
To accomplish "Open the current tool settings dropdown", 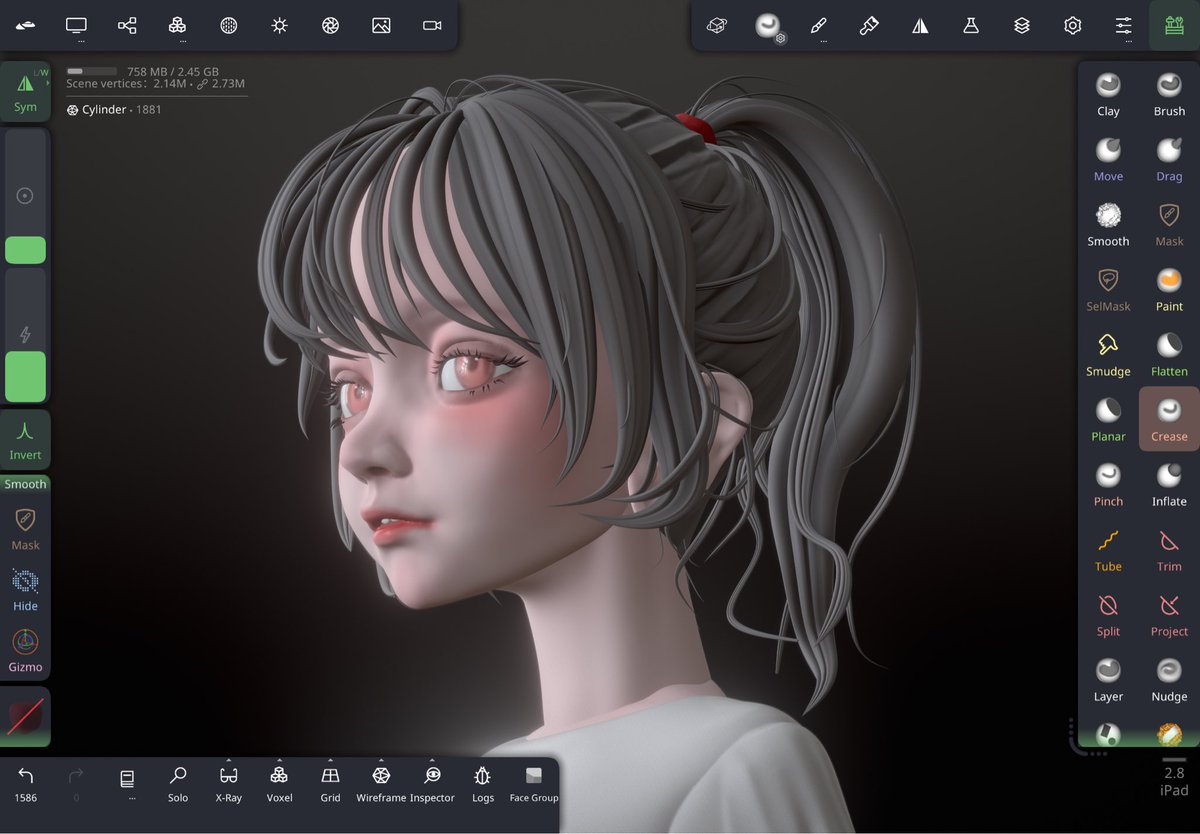I will click(768, 26).
